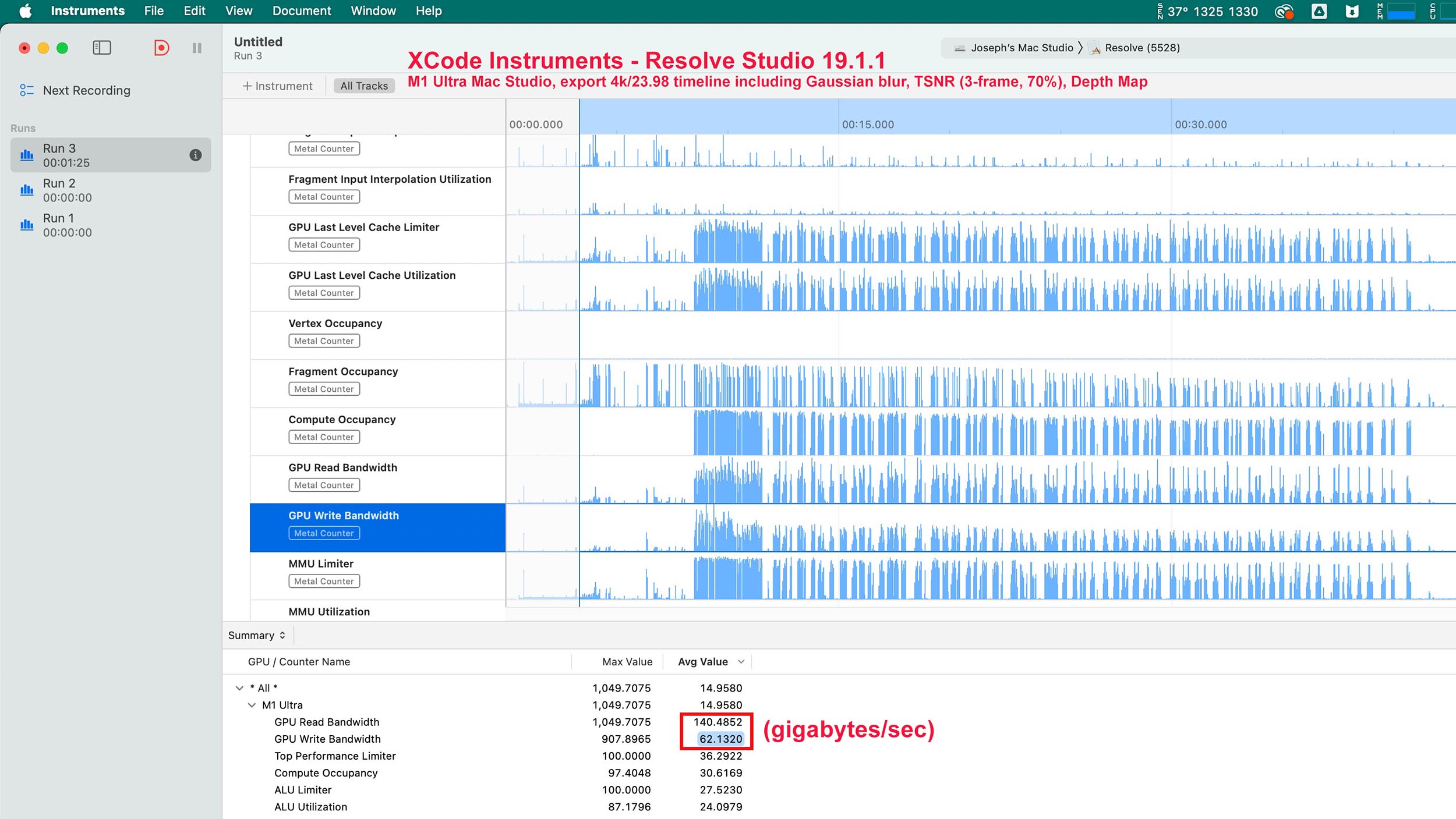
Task: Open the Summary detail dropdown
Action: [x=257, y=636]
